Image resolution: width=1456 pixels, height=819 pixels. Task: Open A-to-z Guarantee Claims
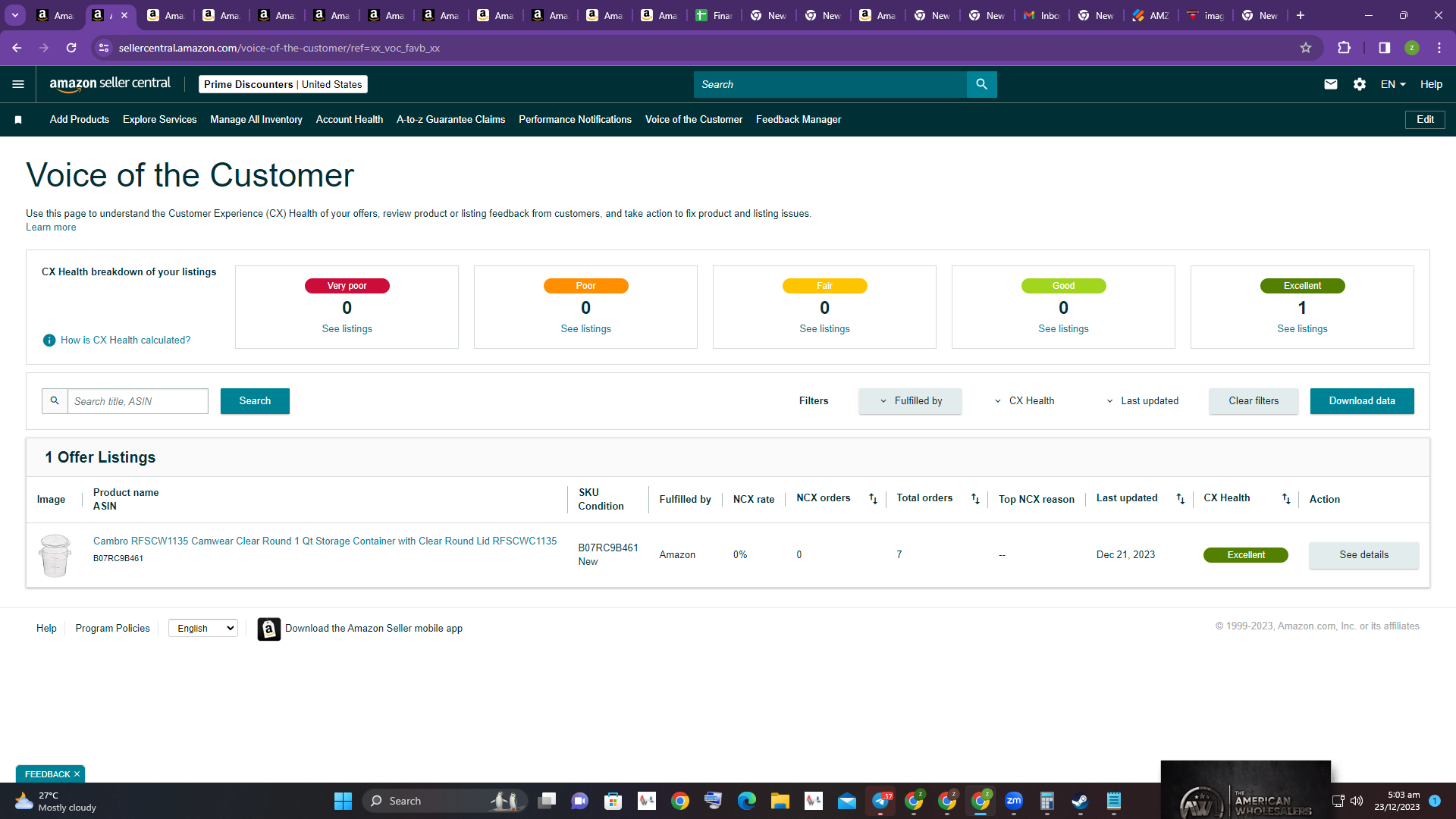click(450, 120)
